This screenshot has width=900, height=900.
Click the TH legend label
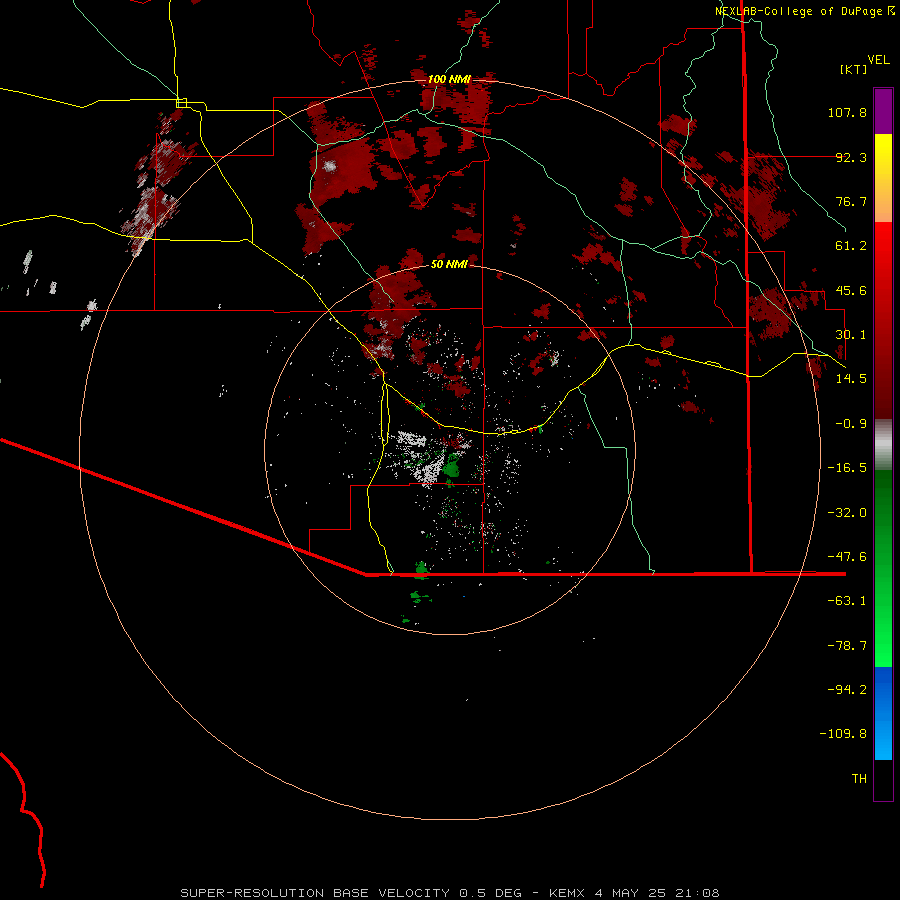coord(859,779)
